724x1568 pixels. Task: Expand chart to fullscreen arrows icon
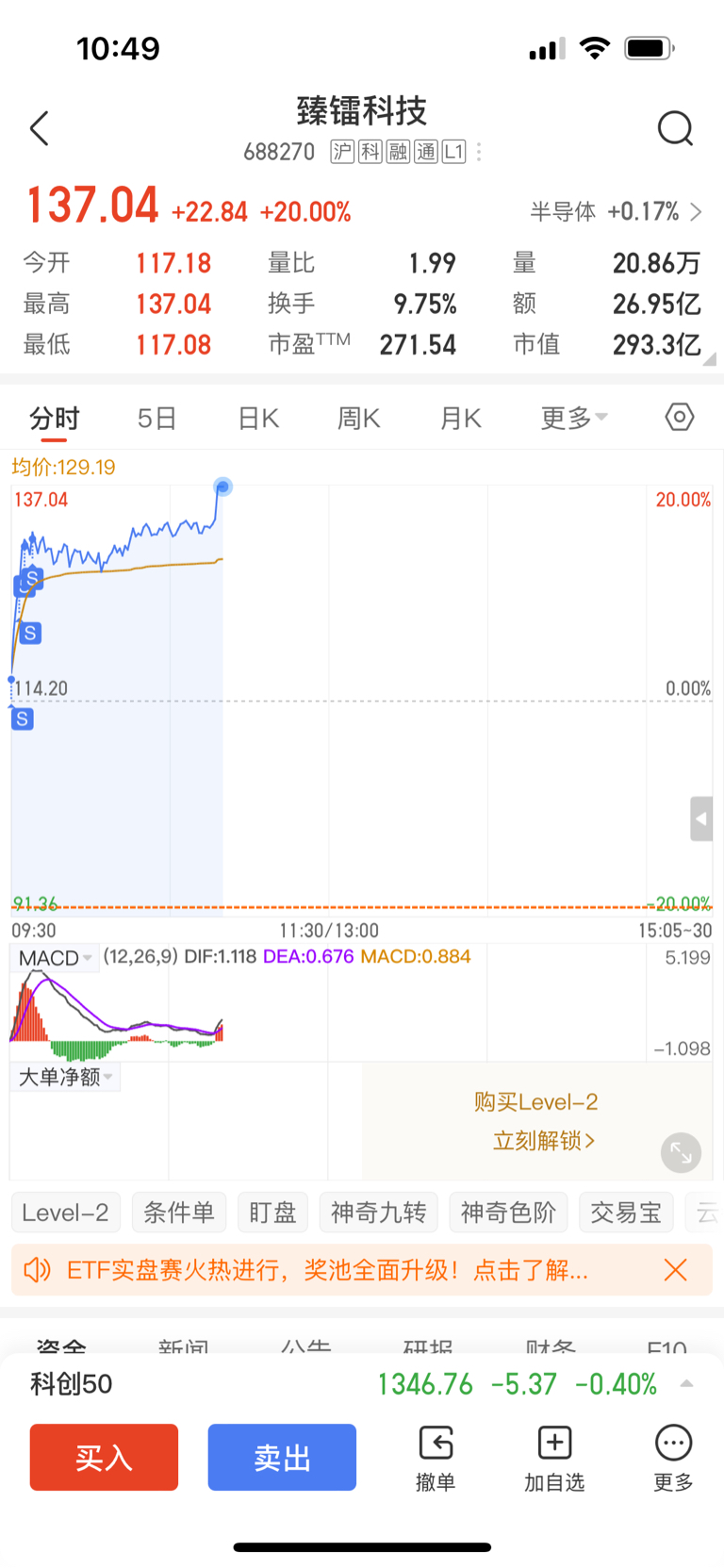tap(681, 1152)
